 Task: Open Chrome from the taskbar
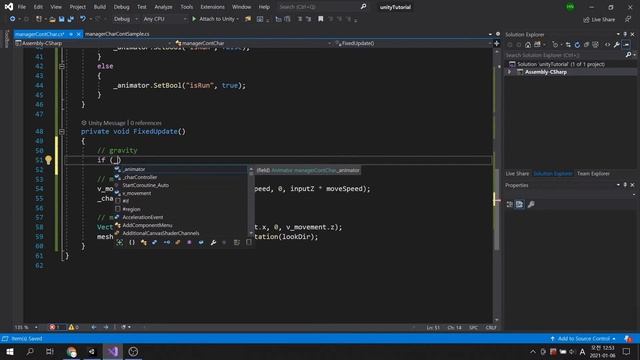[71, 351]
